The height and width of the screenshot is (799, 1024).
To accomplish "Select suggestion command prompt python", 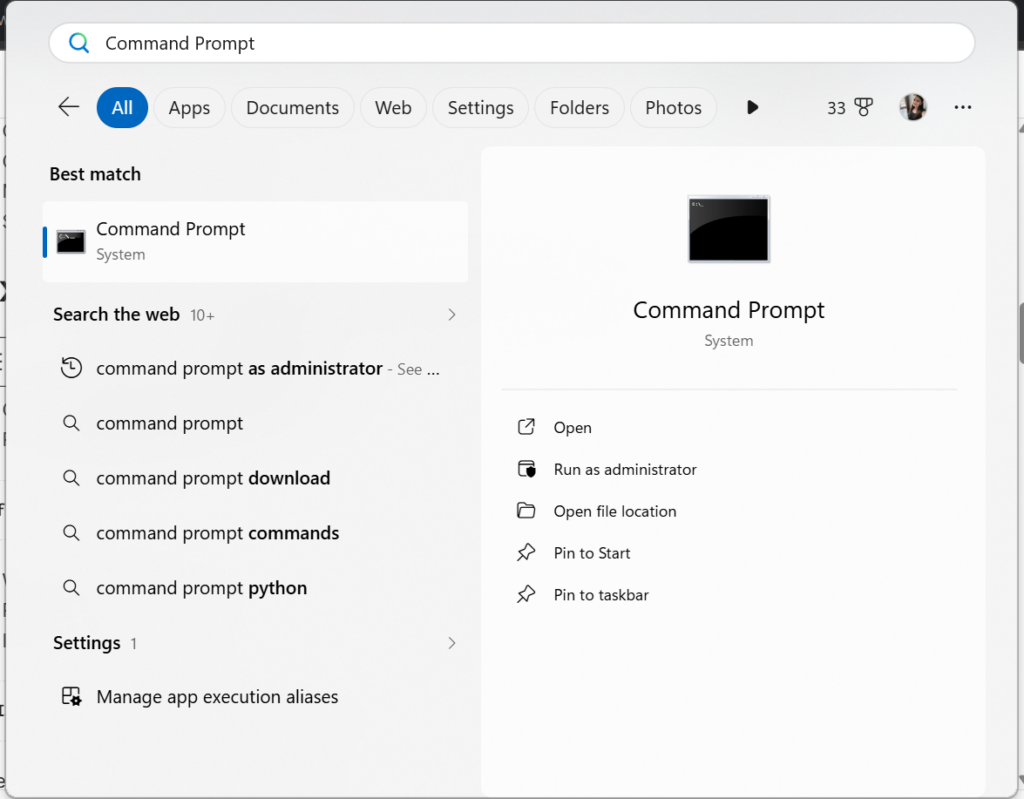I will [255, 587].
